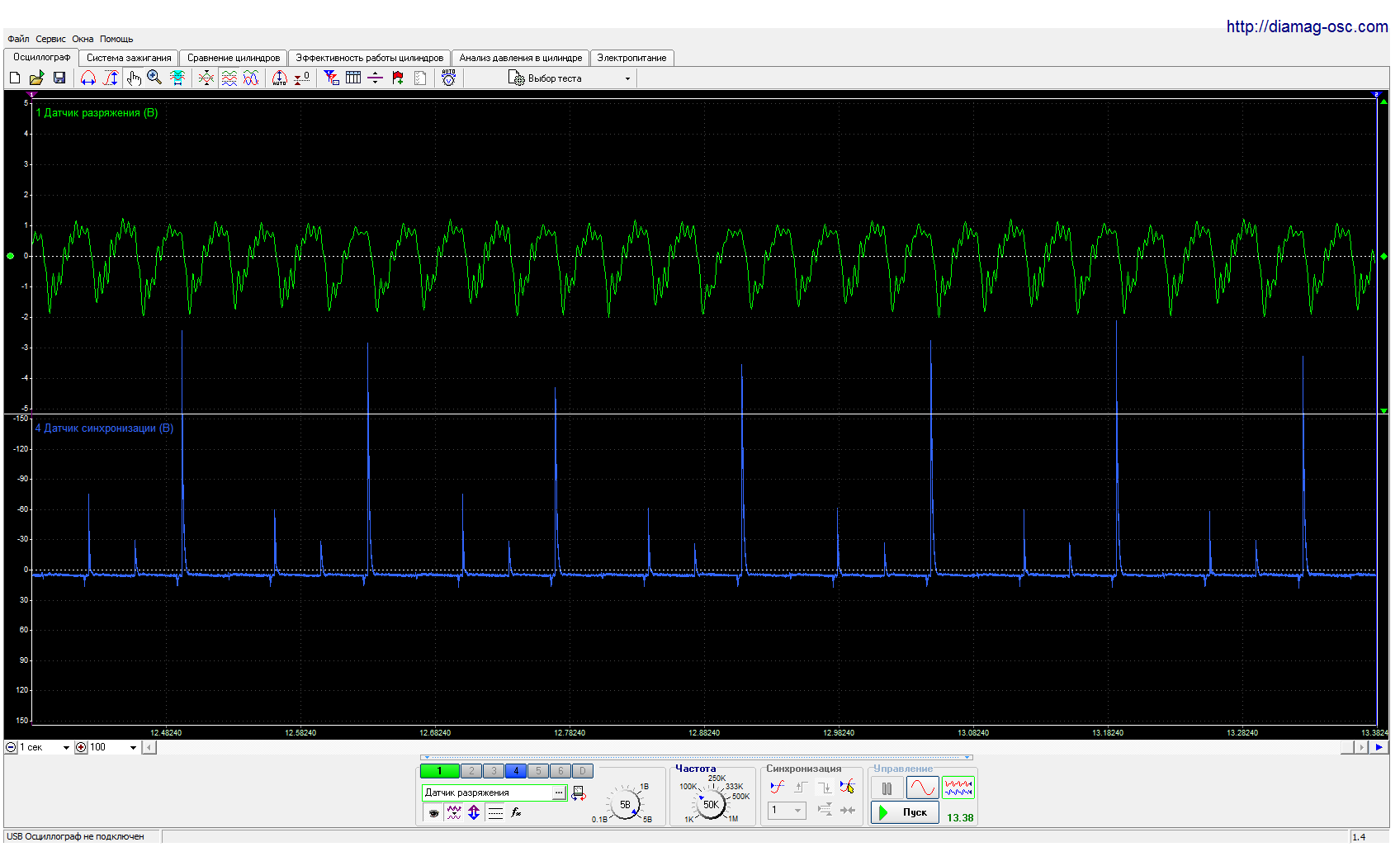Click the zero level alignment icon
1400x847 pixels.
click(x=302, y=78)
